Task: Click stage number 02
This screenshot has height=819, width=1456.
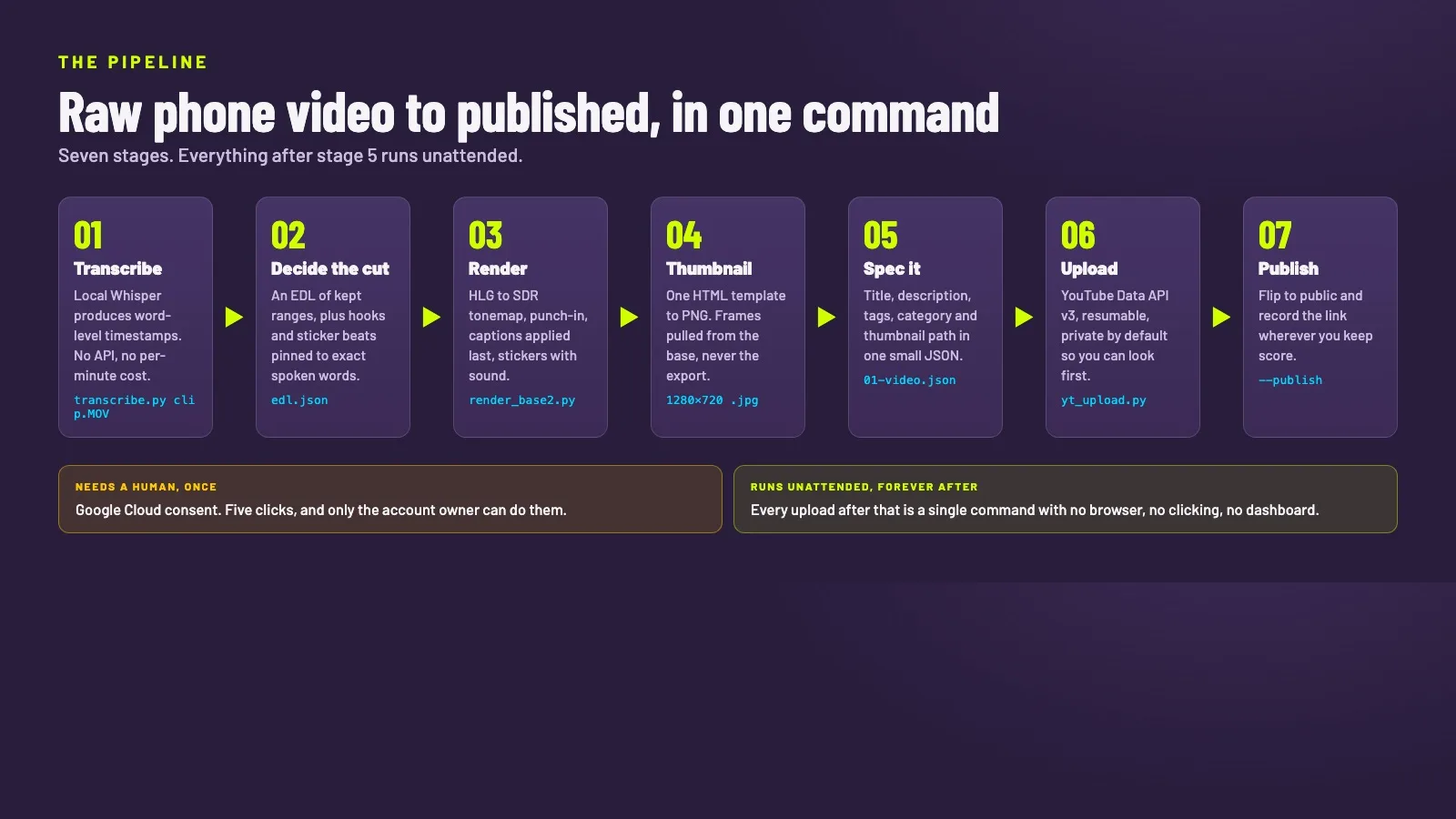Action: [288, 236]
